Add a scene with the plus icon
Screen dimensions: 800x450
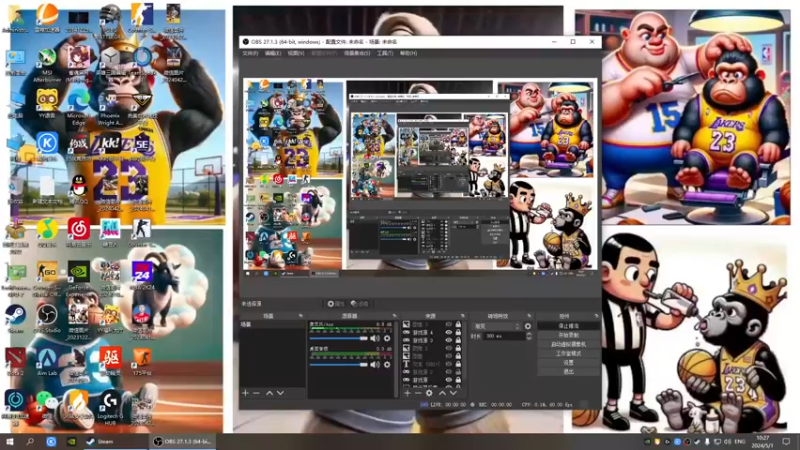[x=245, y=393]
